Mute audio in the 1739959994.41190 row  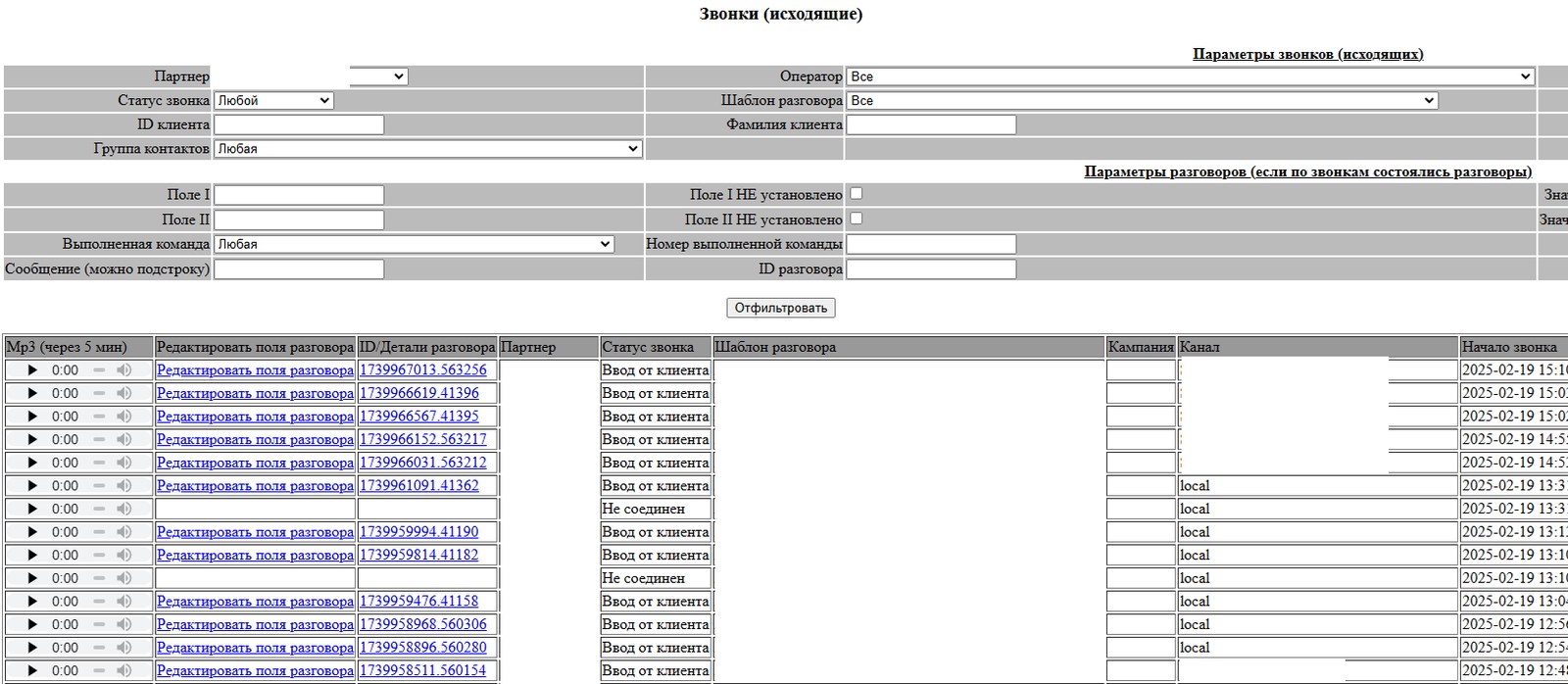point(124,532)
